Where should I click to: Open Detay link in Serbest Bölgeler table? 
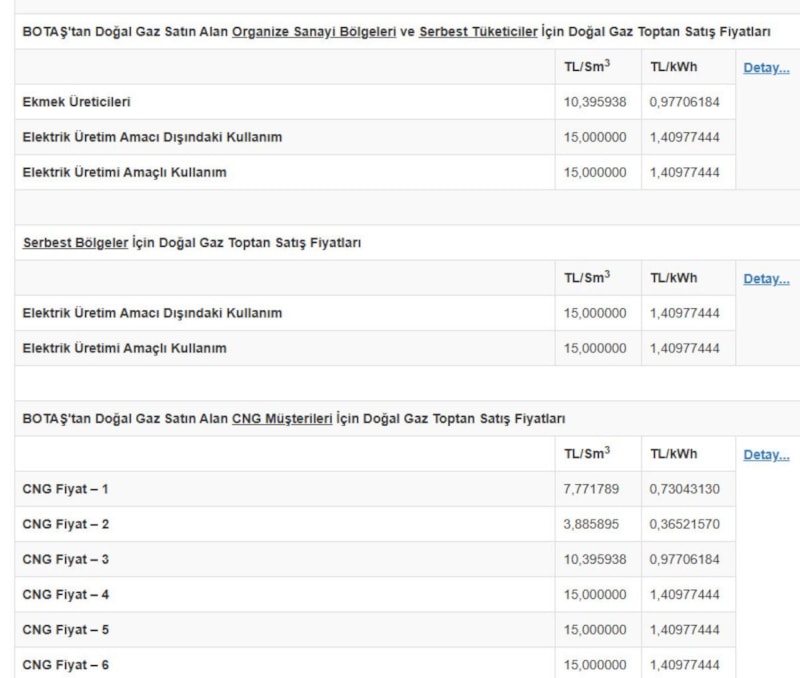pyautogui.click(x=766, y=279)
